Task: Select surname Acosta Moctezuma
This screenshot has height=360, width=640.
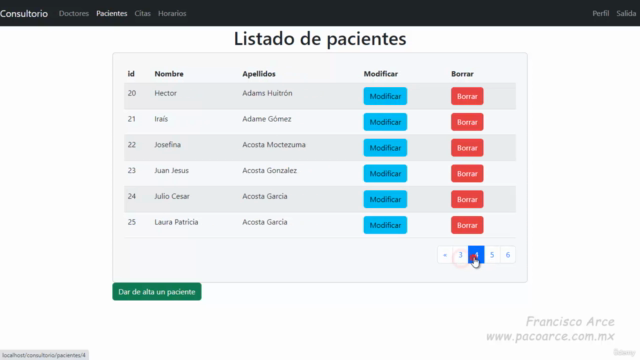Action: [x=274, y=144]
